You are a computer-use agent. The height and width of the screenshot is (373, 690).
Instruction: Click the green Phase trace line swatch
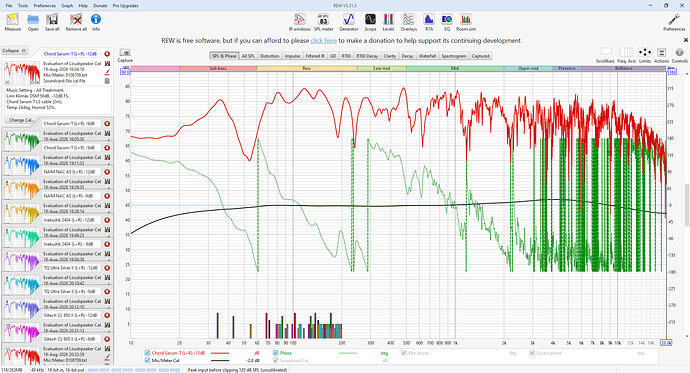tap(349, 353)
